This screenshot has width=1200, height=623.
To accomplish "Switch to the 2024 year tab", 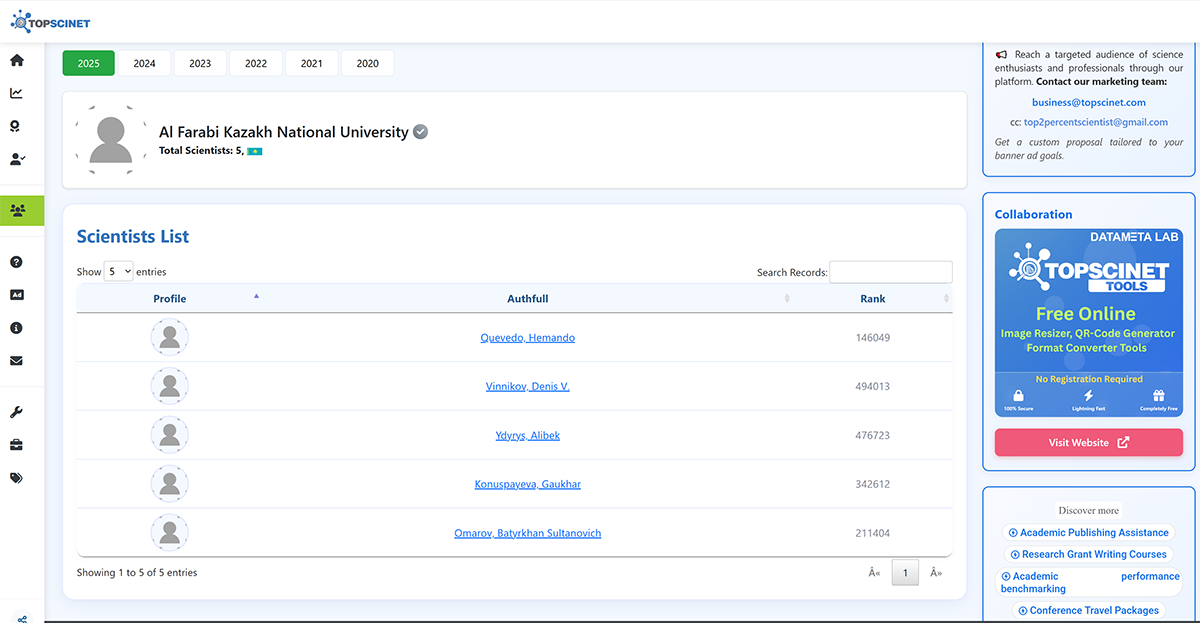I will coord(144,64).
